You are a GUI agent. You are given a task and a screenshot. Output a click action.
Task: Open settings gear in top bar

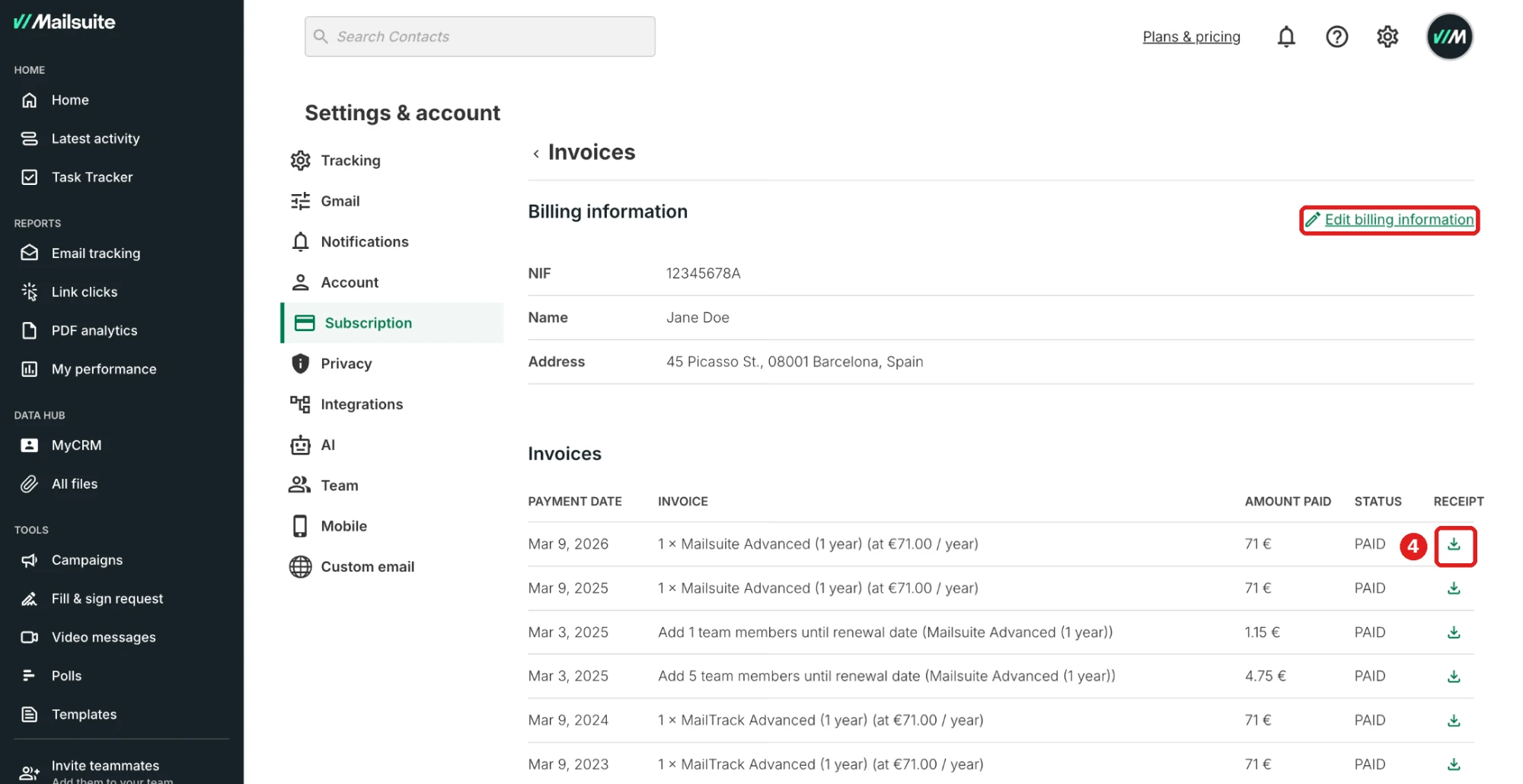[x=1387, y=37]
